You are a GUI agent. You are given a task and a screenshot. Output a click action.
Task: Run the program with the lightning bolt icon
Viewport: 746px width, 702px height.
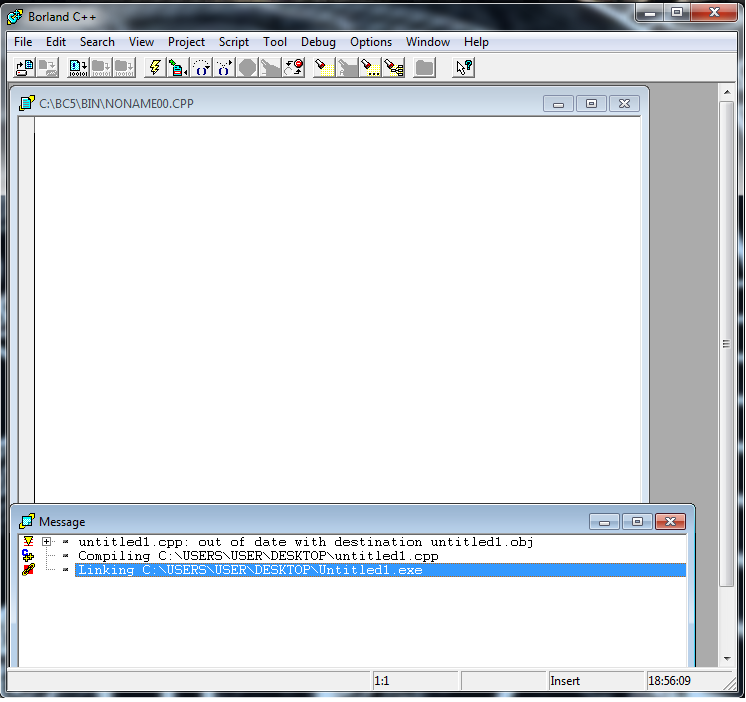pyautogui.click(x=155, y=68)
